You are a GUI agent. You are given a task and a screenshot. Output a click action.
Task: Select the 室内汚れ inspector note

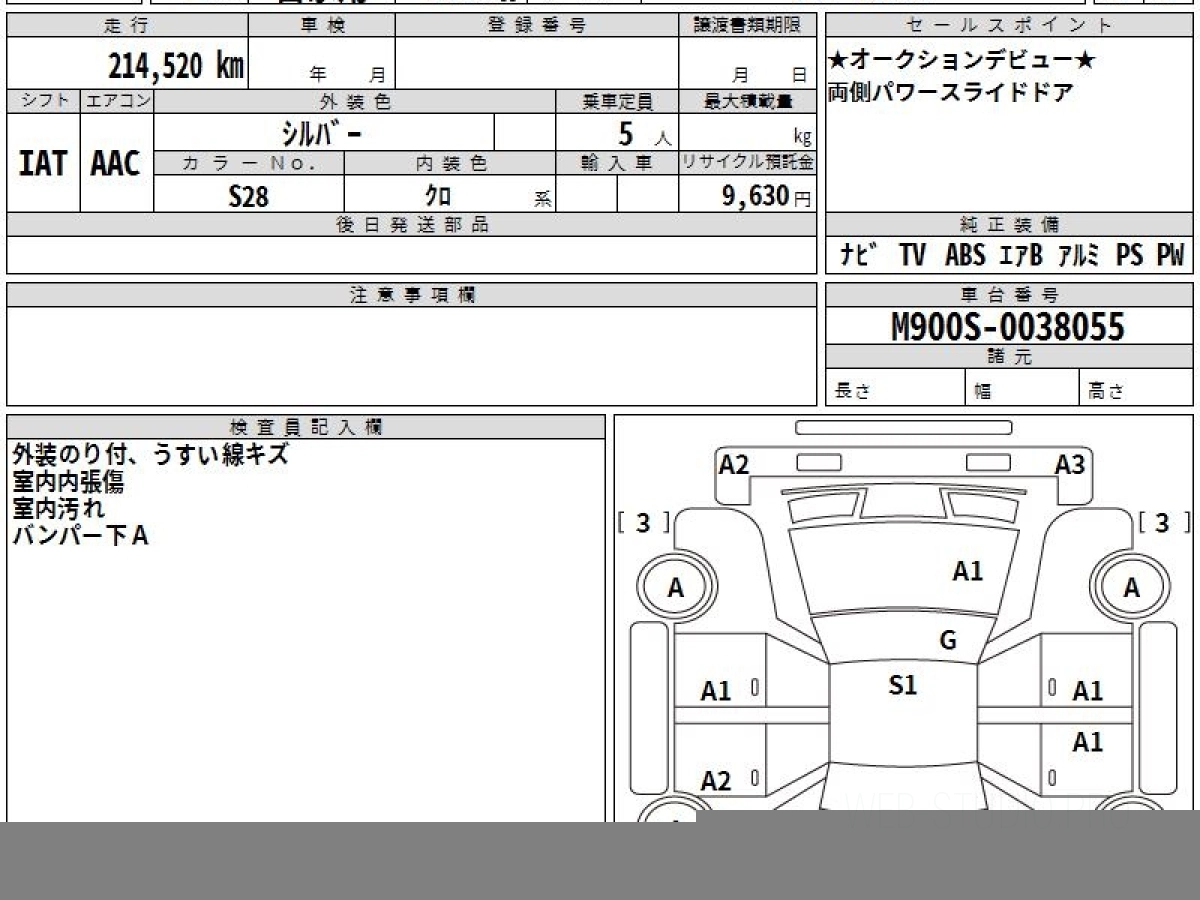pyautogui.click(x=58, y=509)
